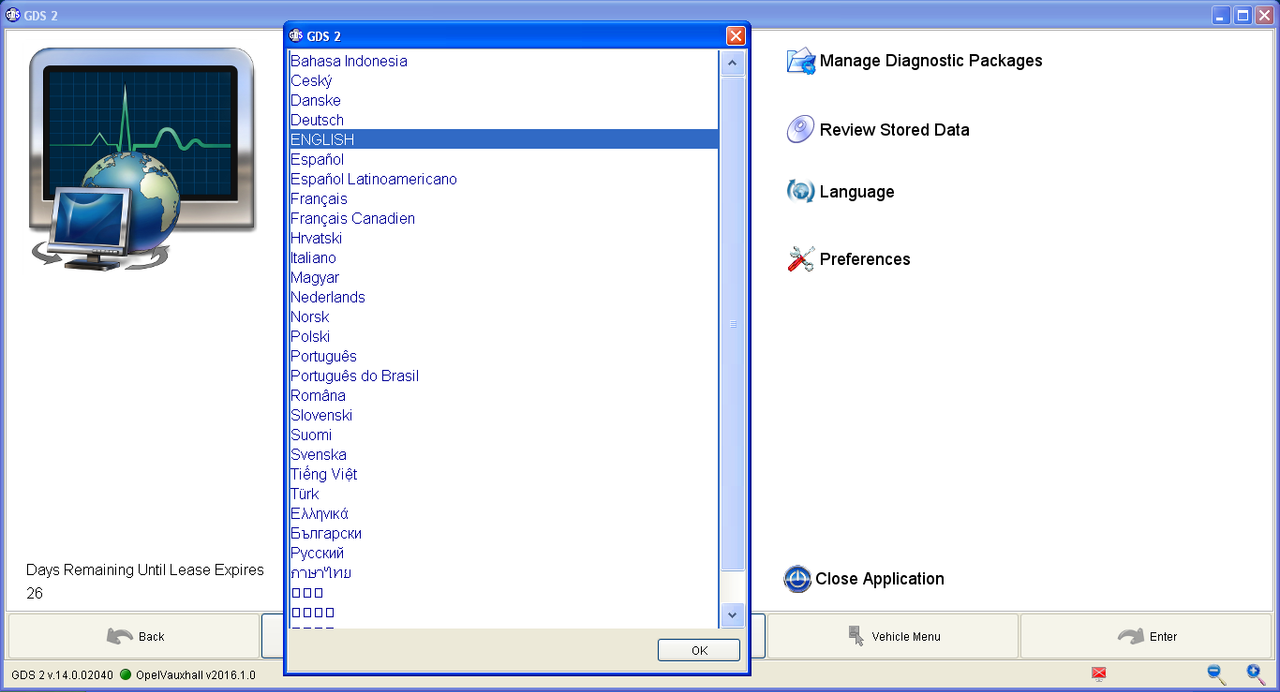Close the language dialog with X

736,36
